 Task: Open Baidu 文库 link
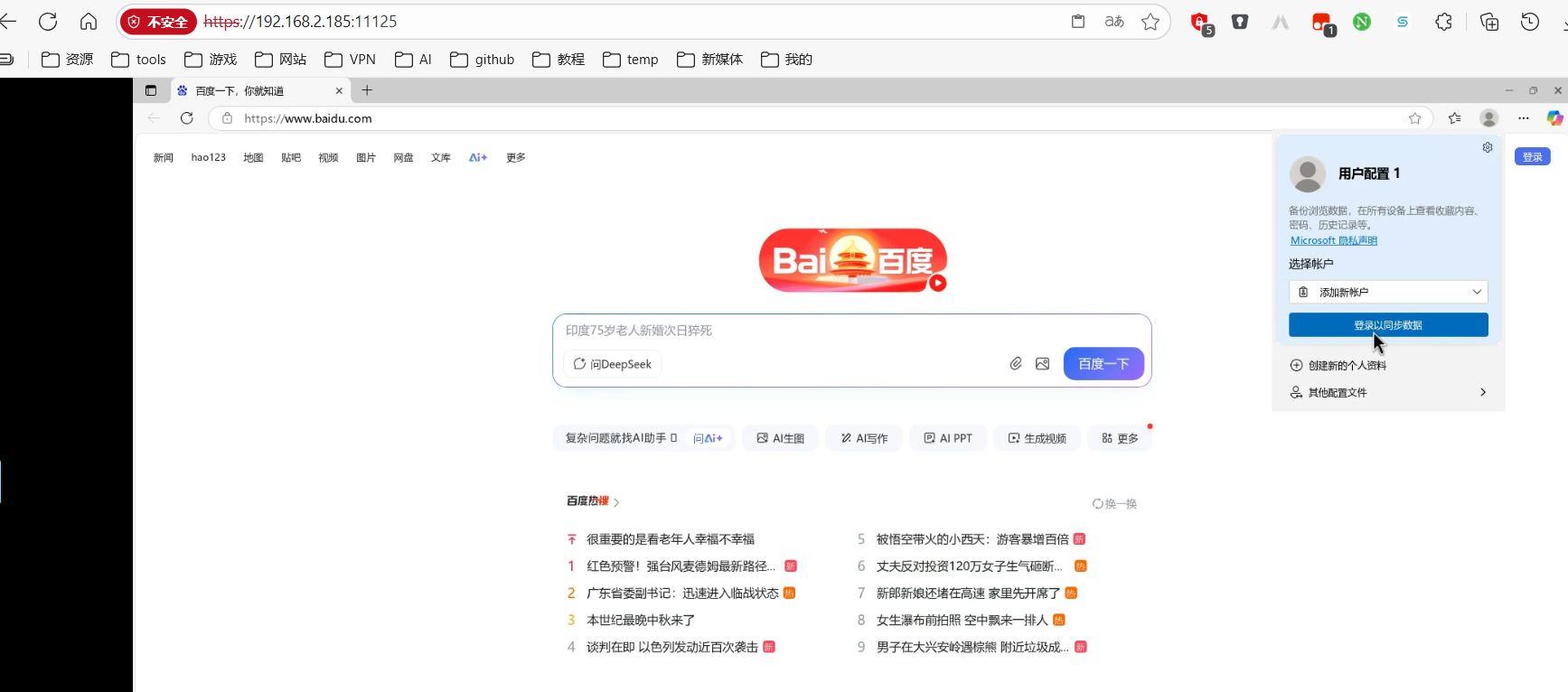(x=441, y=157)
